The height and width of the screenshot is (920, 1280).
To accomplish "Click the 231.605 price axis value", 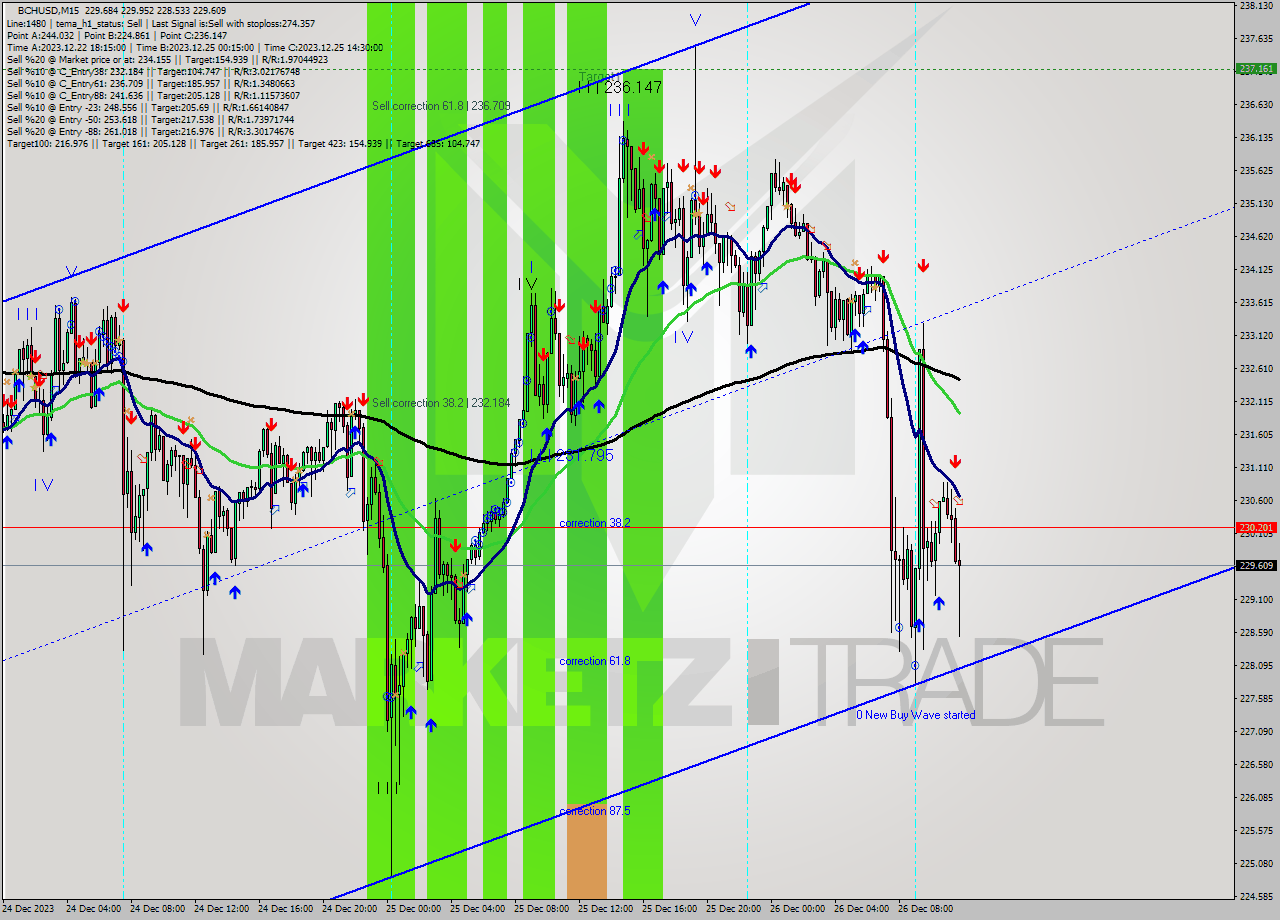I will tap(1256, 434).
